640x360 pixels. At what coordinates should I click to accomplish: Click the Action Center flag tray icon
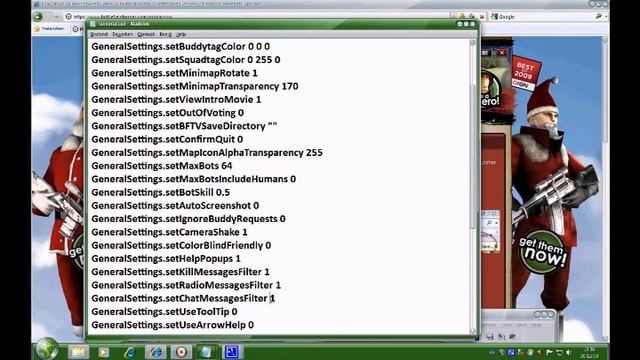tap(549, 351)
